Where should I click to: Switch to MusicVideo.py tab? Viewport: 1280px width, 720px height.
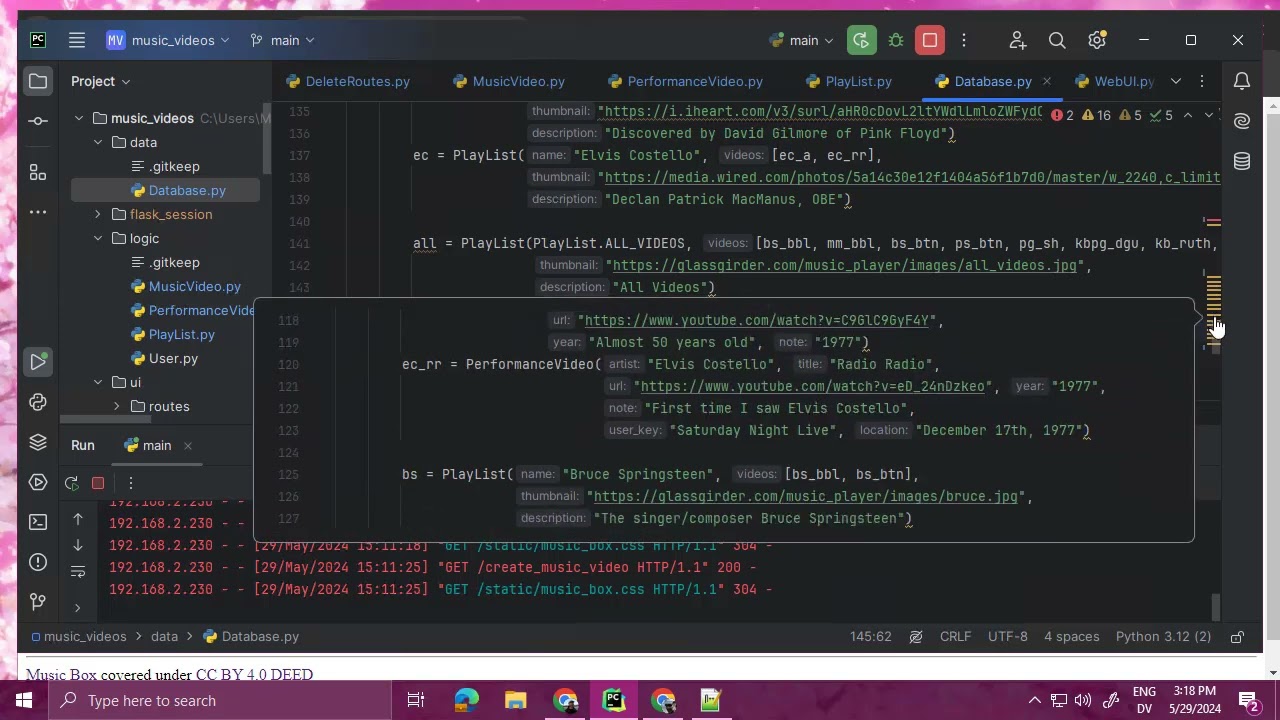[x=509, y=81]
